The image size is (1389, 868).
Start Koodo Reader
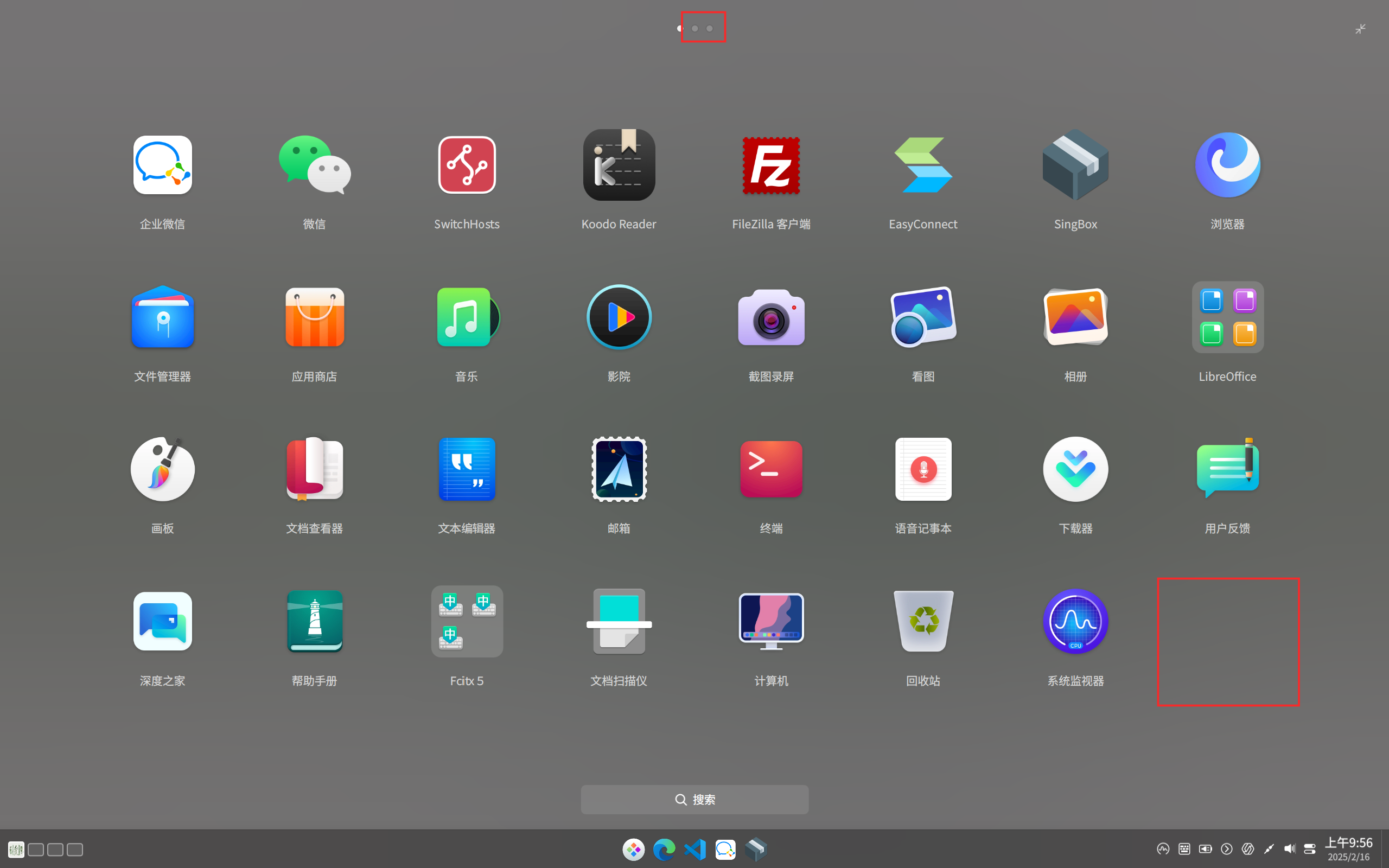click(619, 165)
